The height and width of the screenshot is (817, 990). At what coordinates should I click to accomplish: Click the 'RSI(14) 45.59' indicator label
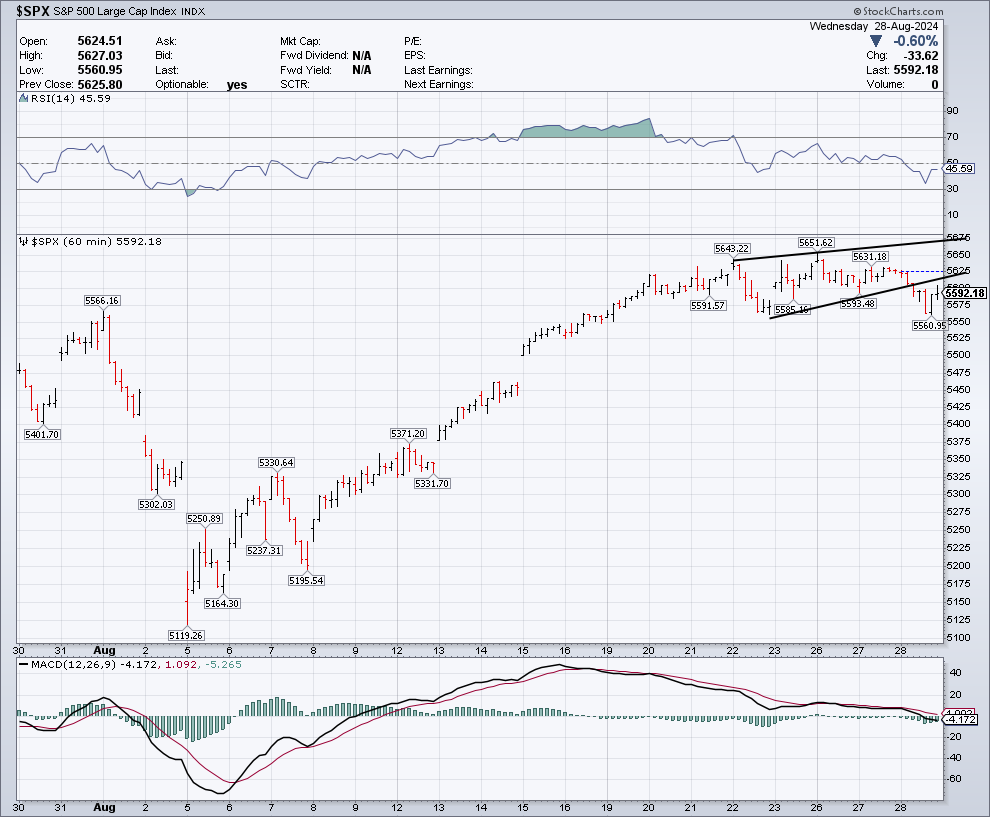coord(71,98)
